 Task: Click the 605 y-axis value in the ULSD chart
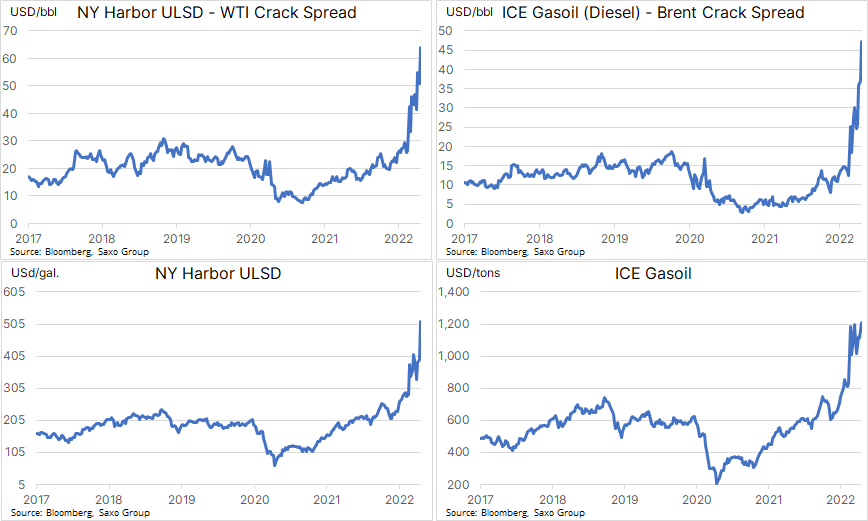(14, 292)
